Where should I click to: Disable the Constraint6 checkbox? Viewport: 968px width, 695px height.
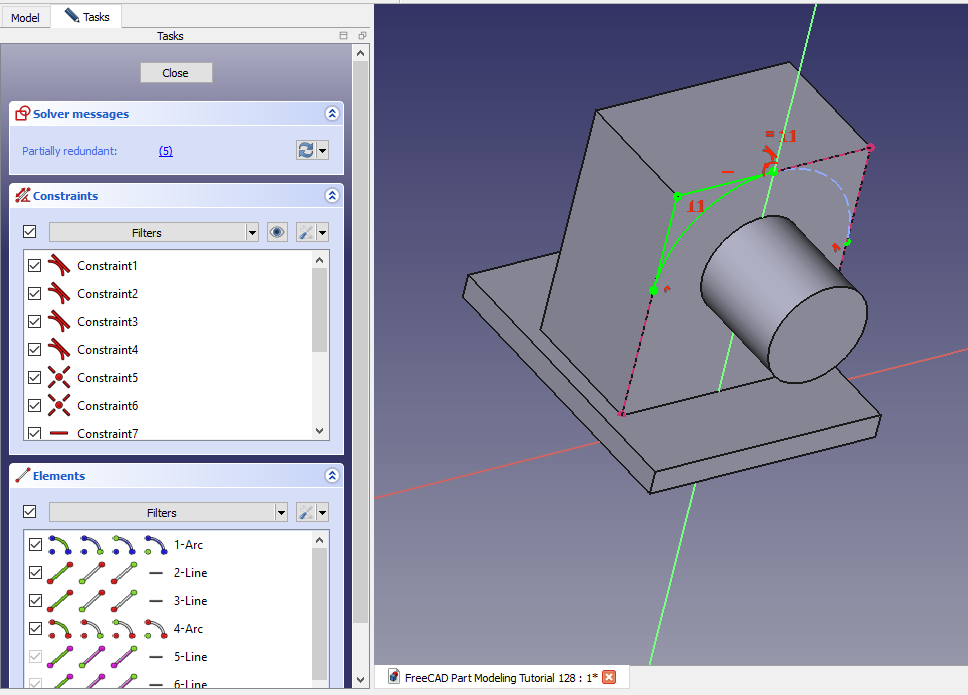click(35, 406)
